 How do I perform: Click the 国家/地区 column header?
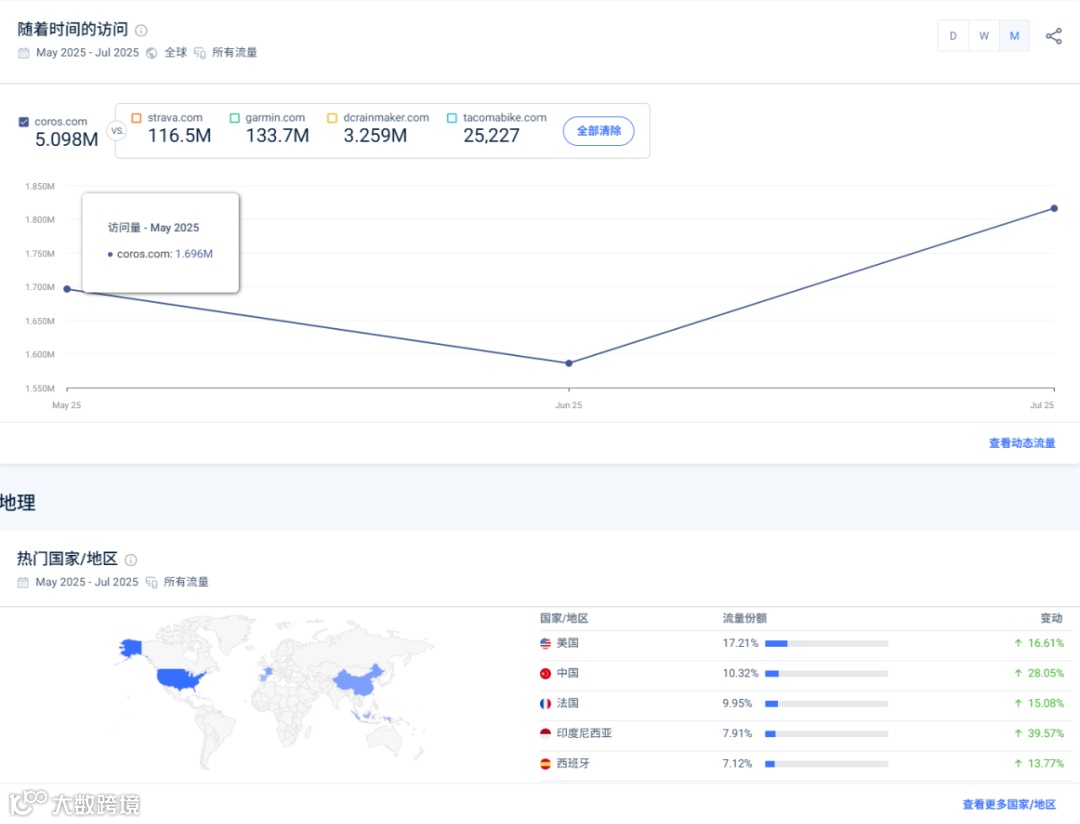[564, 618]
